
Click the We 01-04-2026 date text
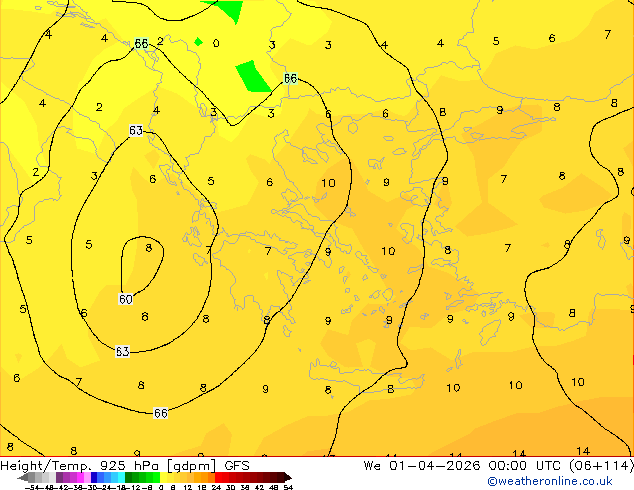click(x=422, y=466)
